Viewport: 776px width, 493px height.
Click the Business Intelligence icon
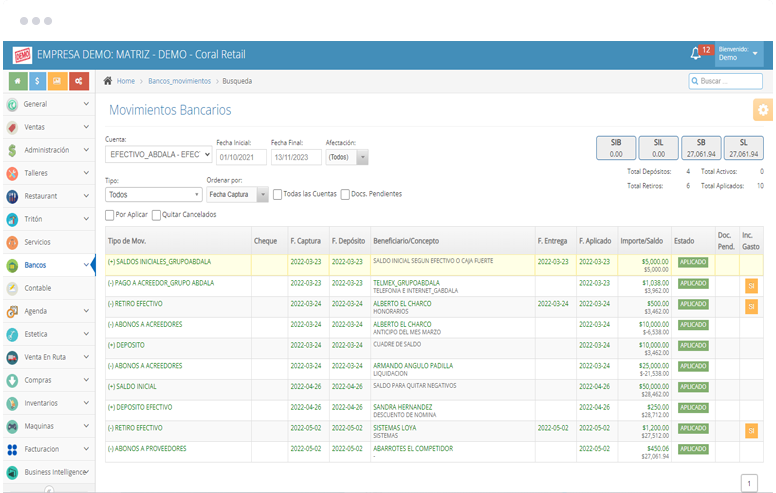12,473
